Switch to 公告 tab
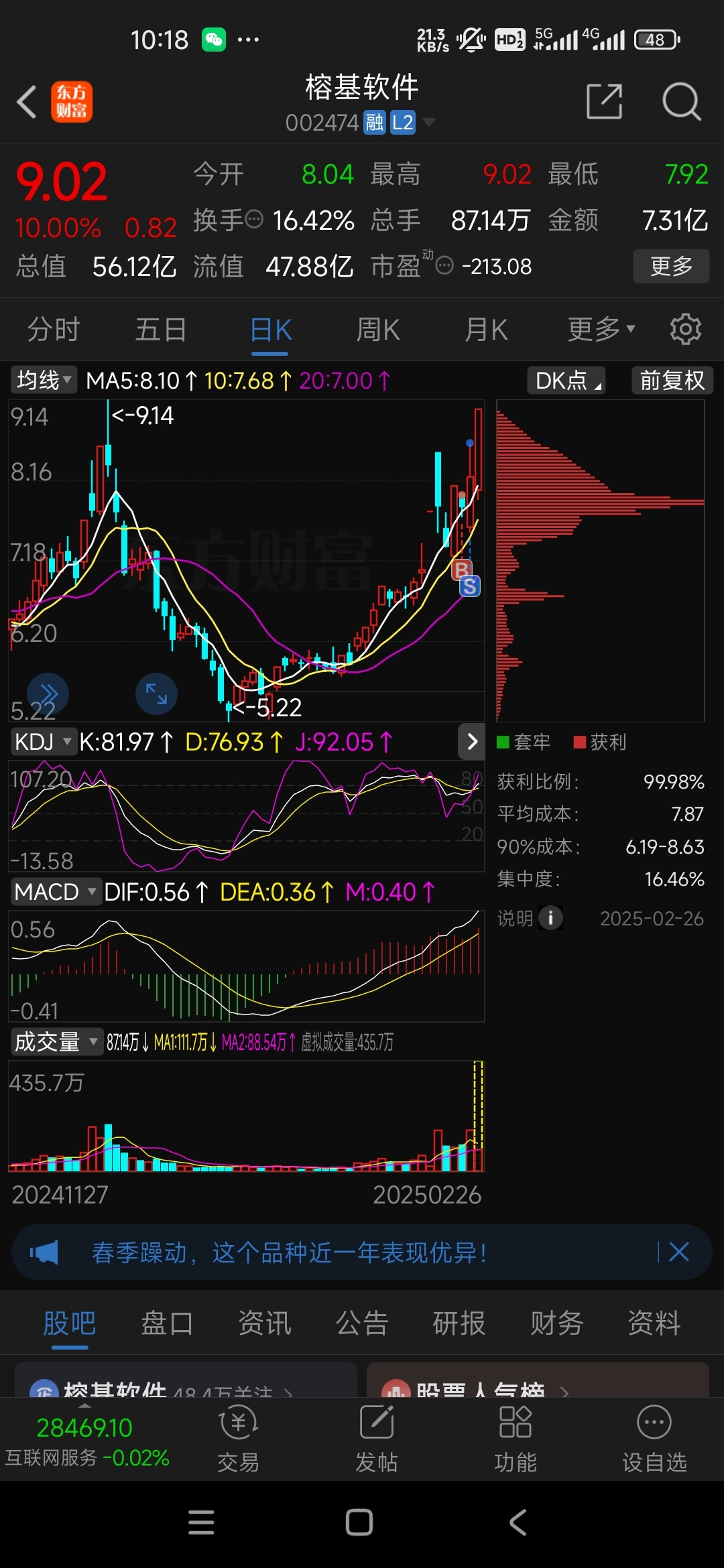Image resolution: width=724 pixels, height=1568 pixels. 362,1323
